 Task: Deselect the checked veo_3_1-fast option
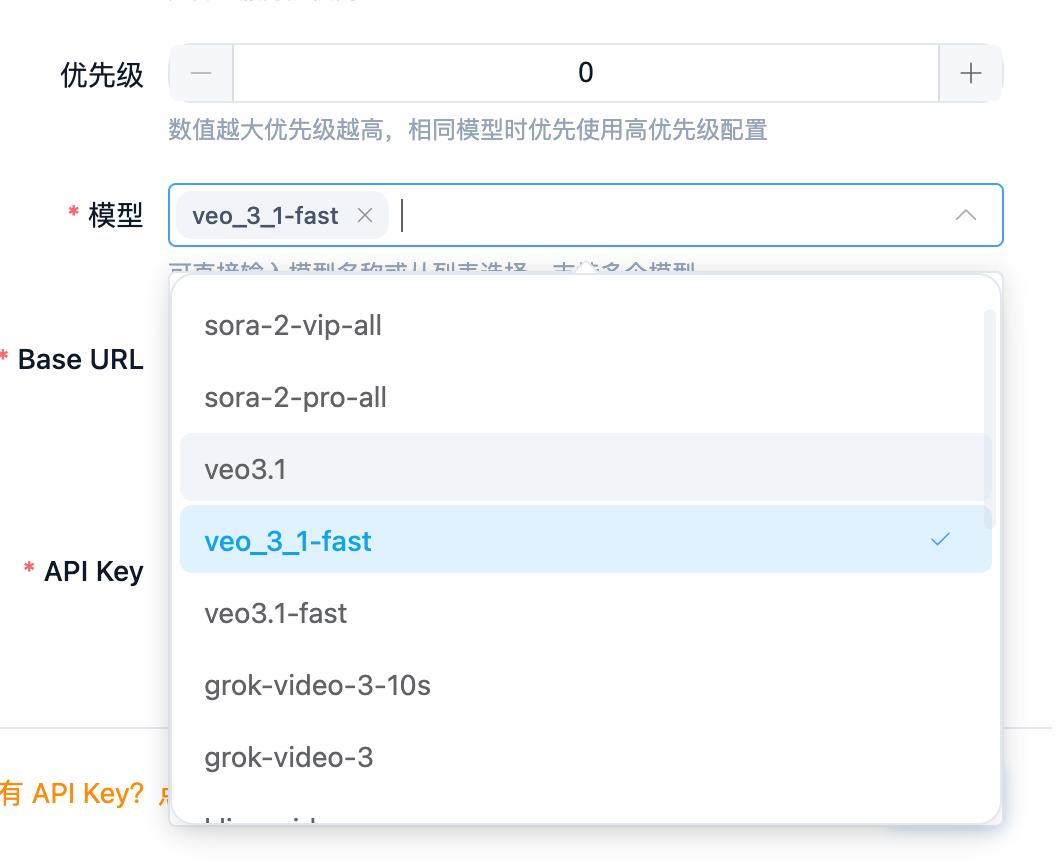pos(288,541)
